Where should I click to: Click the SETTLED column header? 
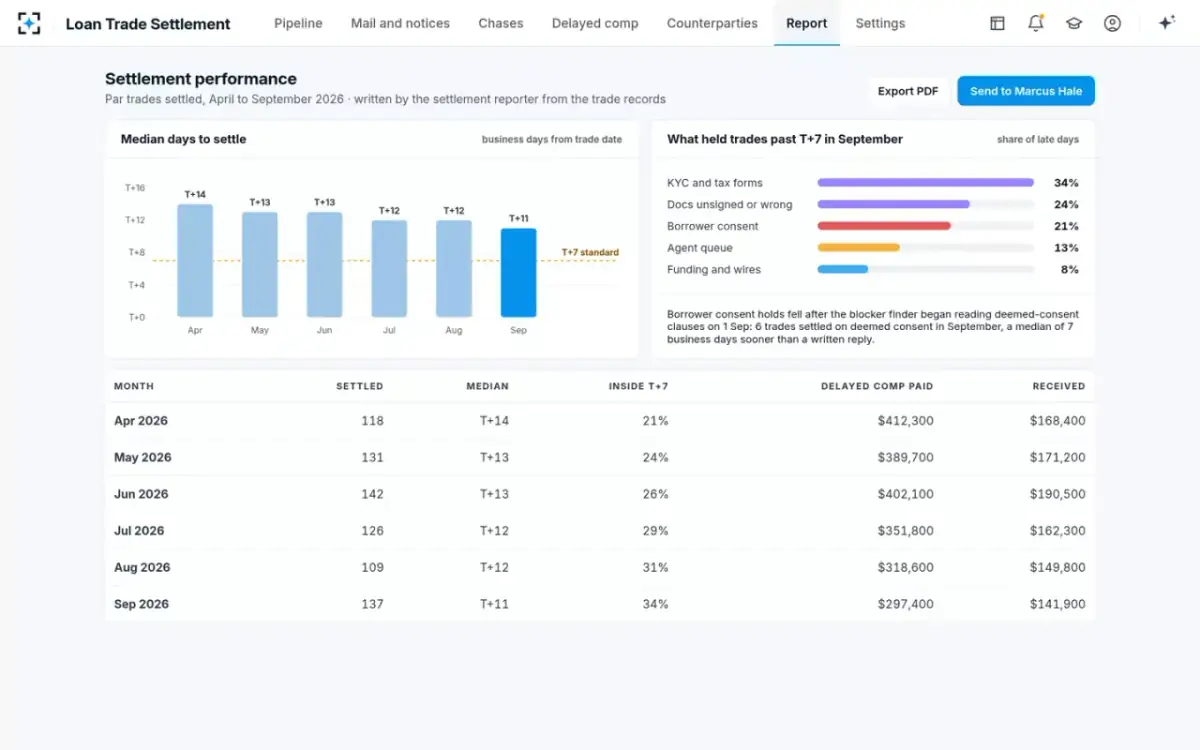pos(360,386)
